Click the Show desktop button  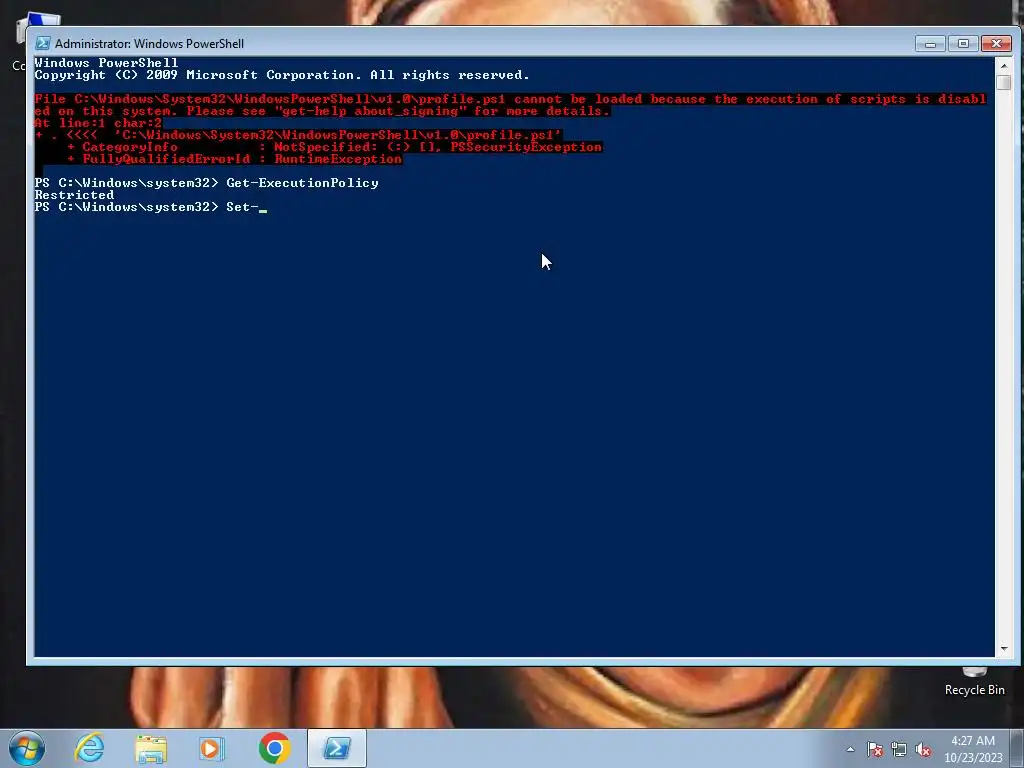click(x=1018, y=748)
